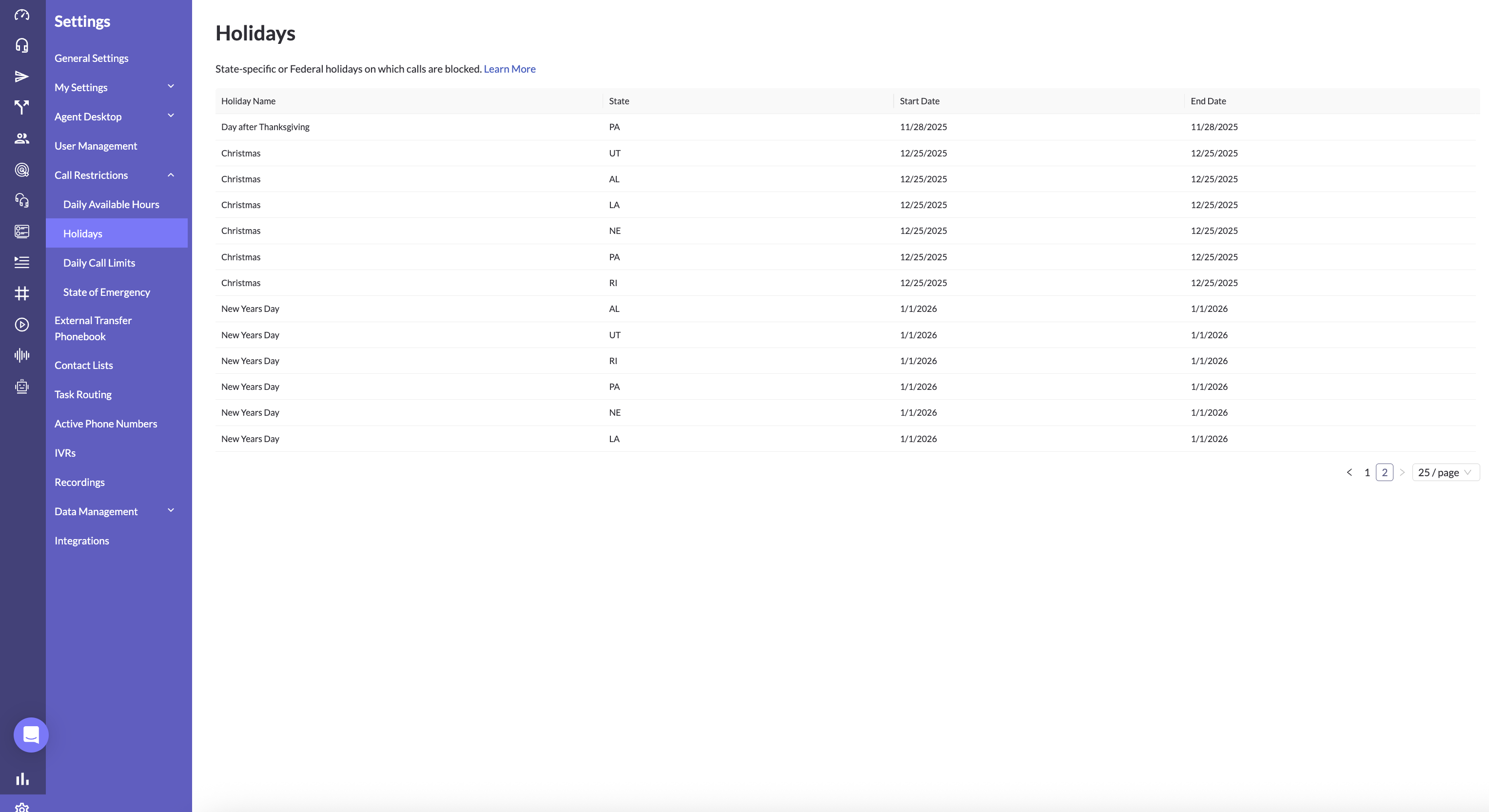
Task: Open the chat support bubble button
Action: (x=31, y=735)
